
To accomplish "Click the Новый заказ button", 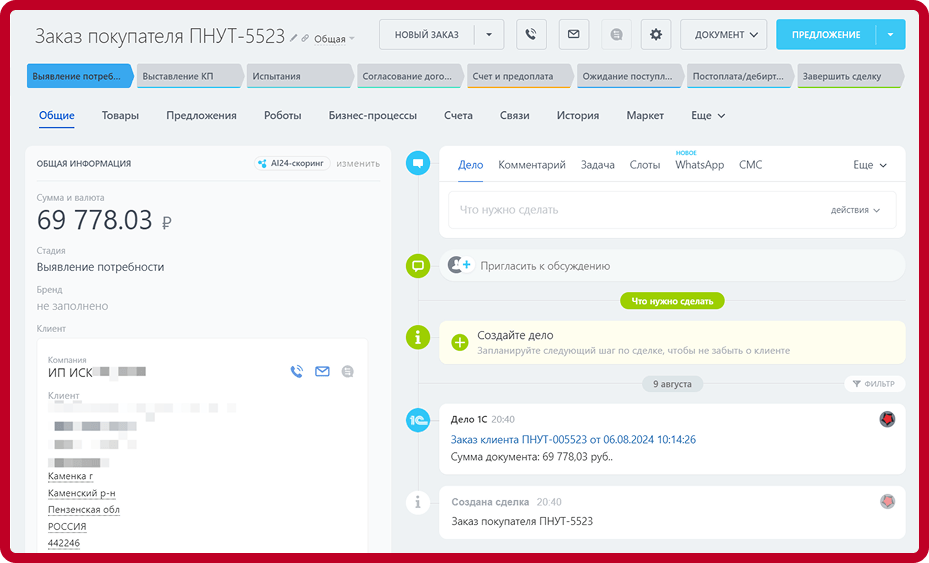I will (427, 34).
